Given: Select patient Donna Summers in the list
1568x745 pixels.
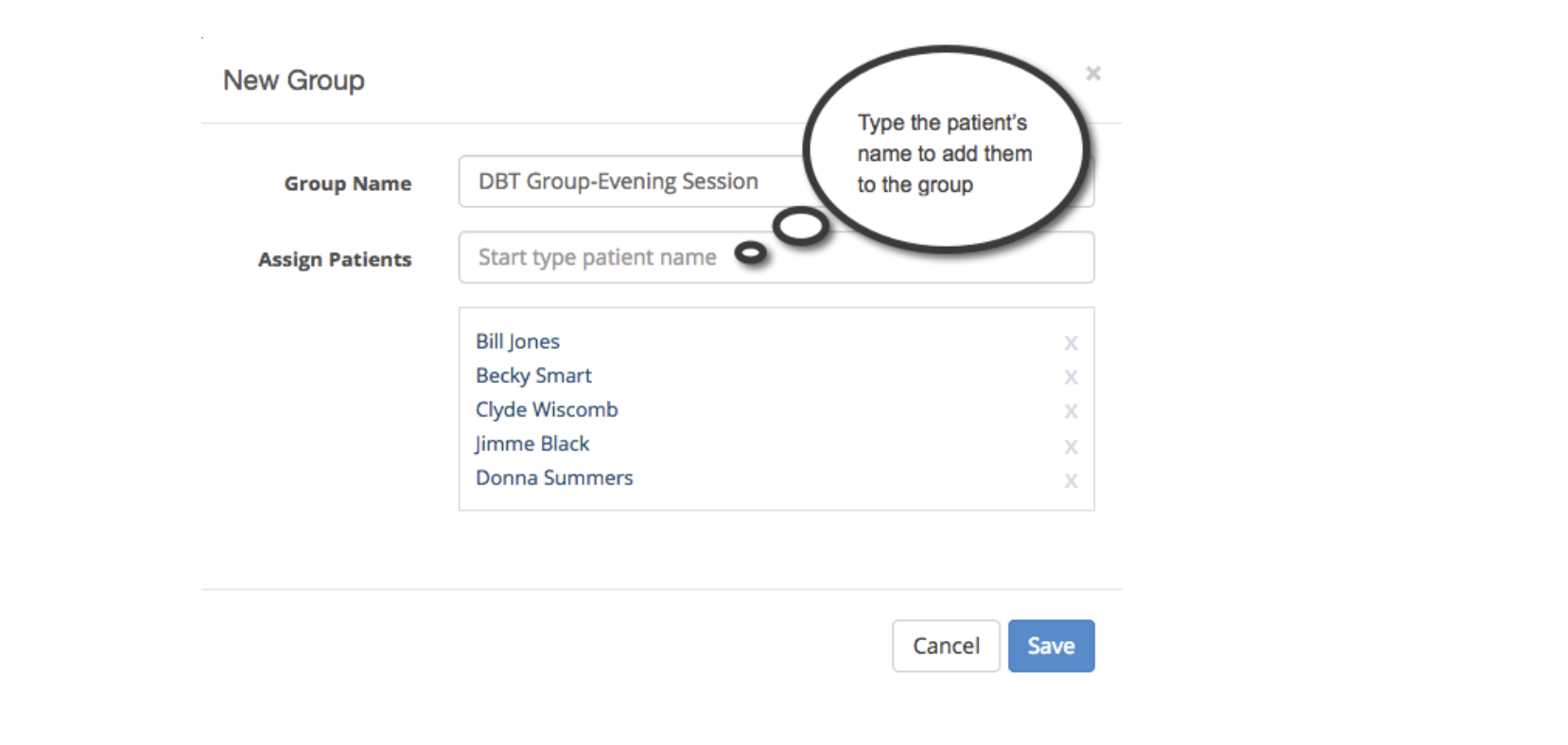Looking at the screenshot, I should click(x=554, y=477).
